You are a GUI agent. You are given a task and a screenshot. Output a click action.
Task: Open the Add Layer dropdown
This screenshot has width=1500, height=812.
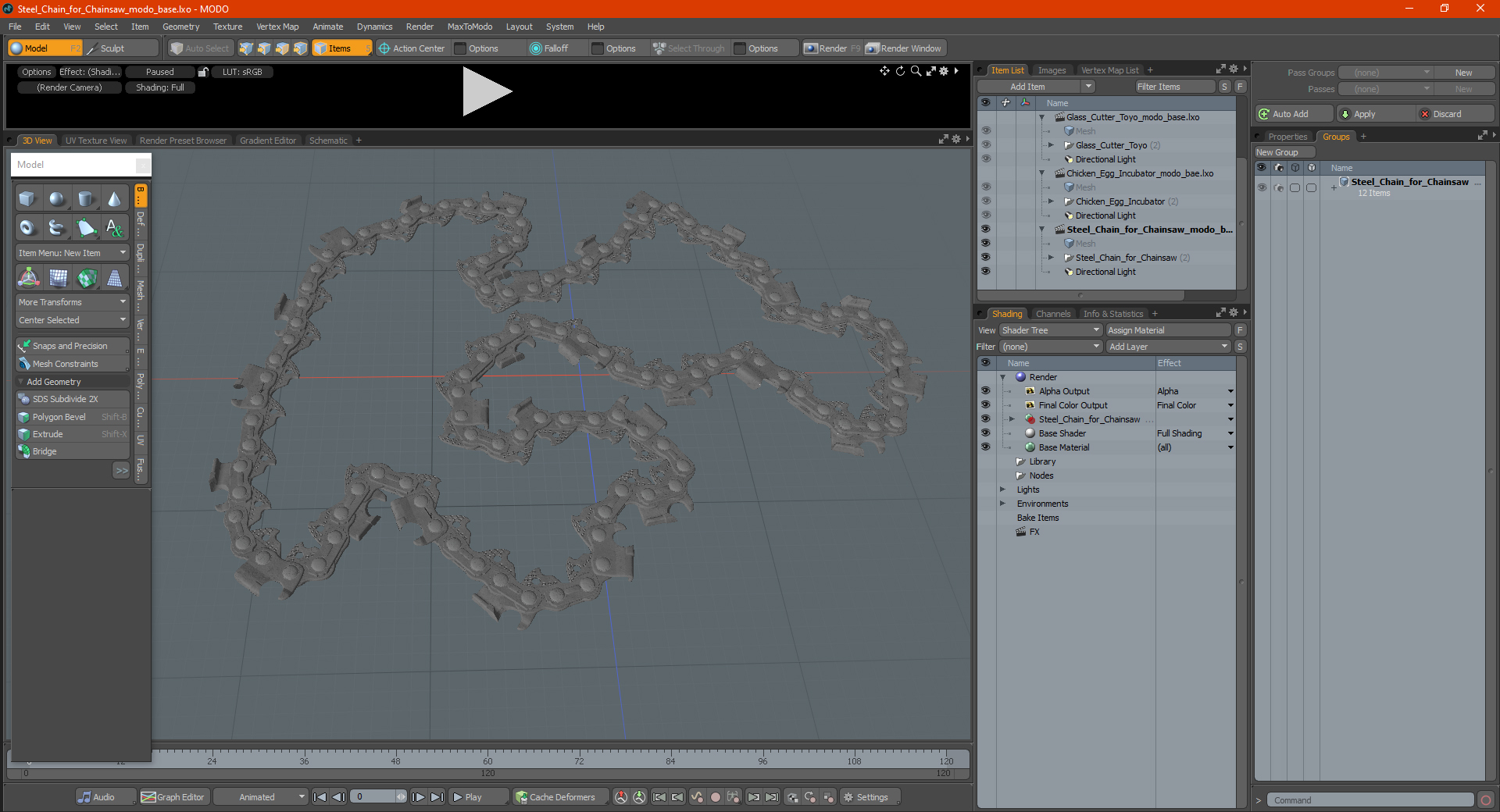tap(1168, 347)
